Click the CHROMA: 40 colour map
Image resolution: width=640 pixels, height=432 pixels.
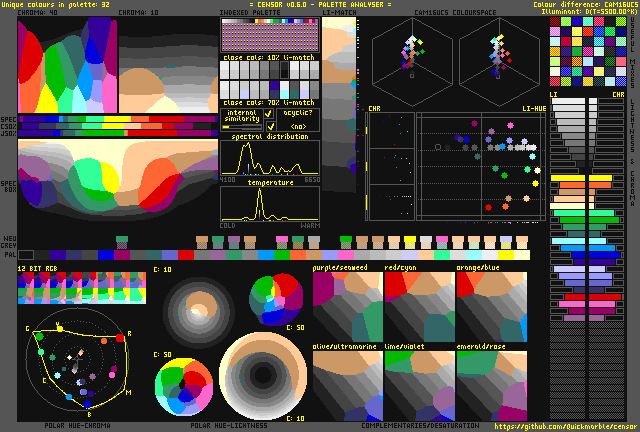[68, 65]
